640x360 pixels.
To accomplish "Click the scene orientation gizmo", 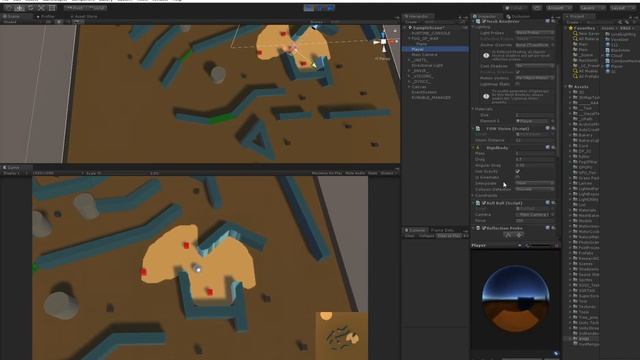I will coord(383,42).
